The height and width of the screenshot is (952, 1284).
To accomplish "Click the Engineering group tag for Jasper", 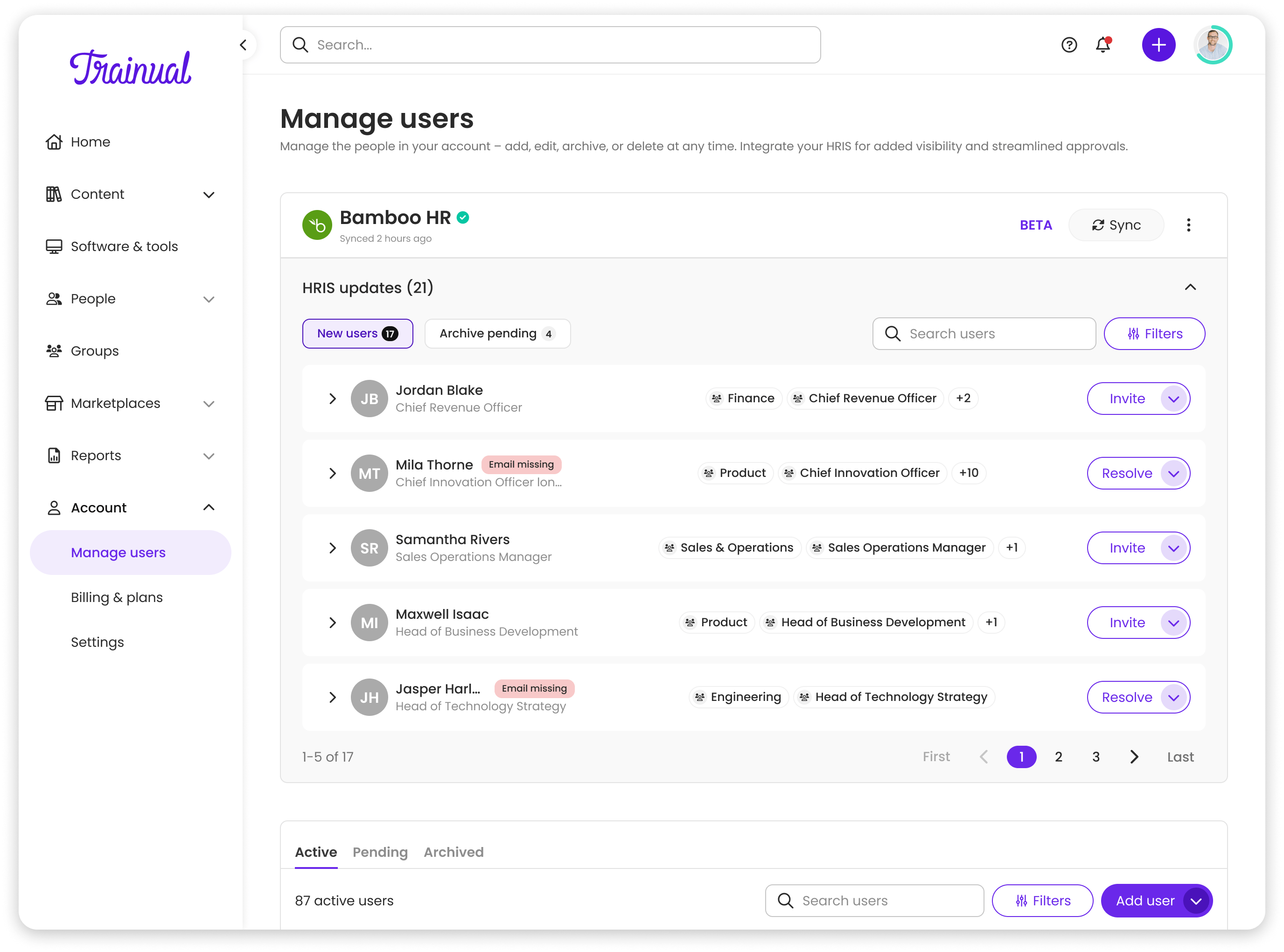I will pos(739,697).
